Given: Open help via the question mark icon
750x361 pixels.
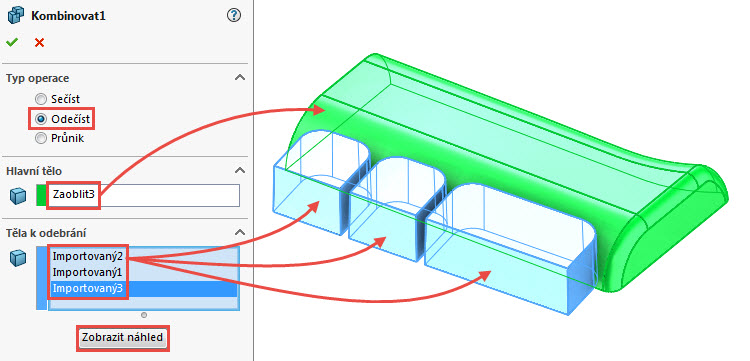Looking at the screenshot, I should (233, 15).
